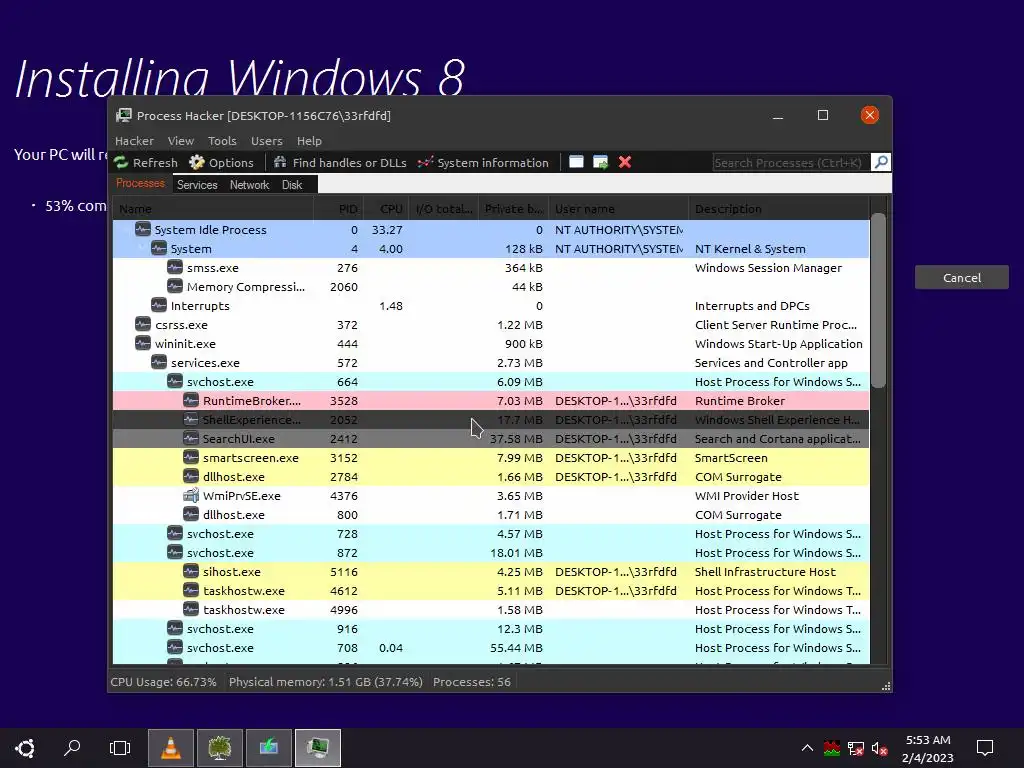Select the red X Find window and kill icon
The height and width of the screenshot is (768, 1024).
[x=625, y=162]
